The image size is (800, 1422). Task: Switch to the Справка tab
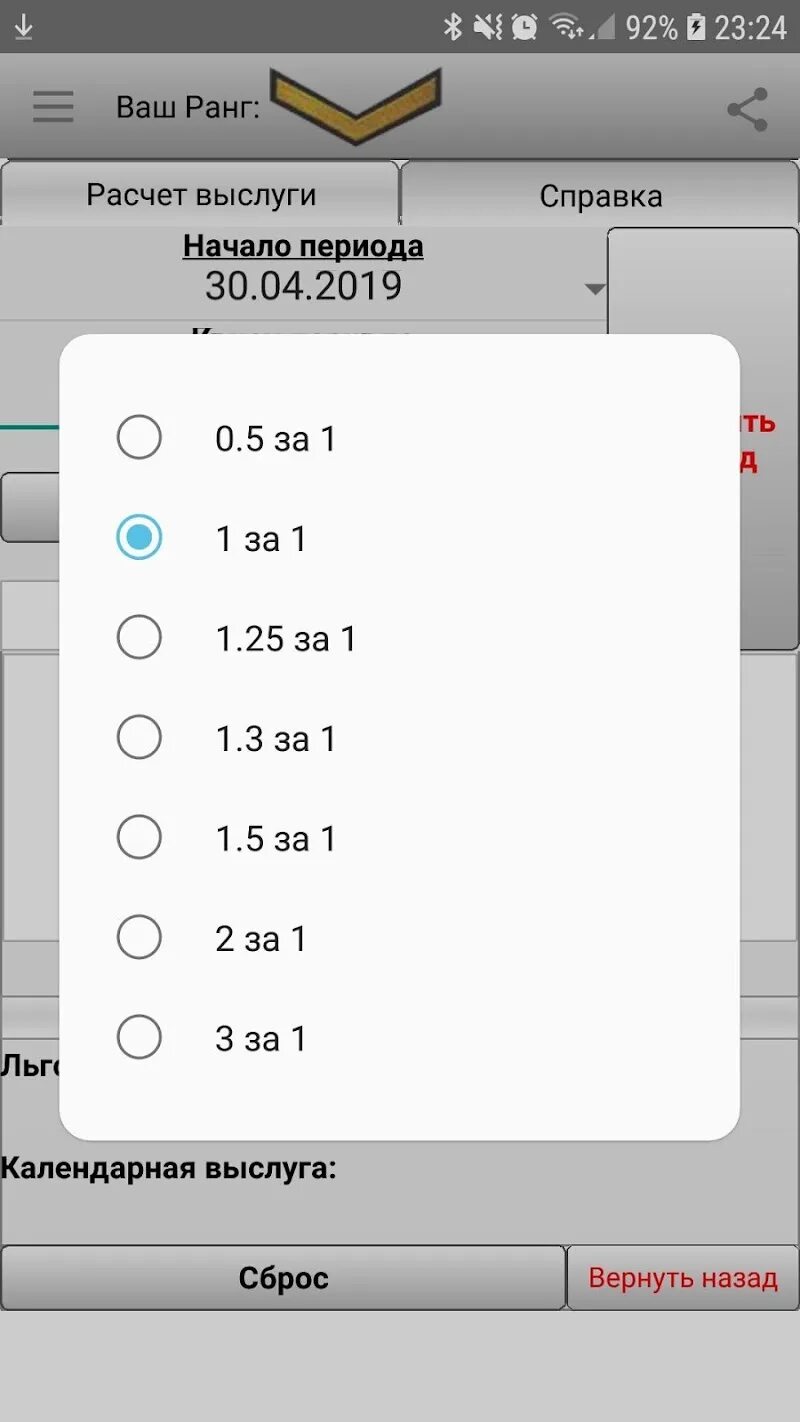601,195
